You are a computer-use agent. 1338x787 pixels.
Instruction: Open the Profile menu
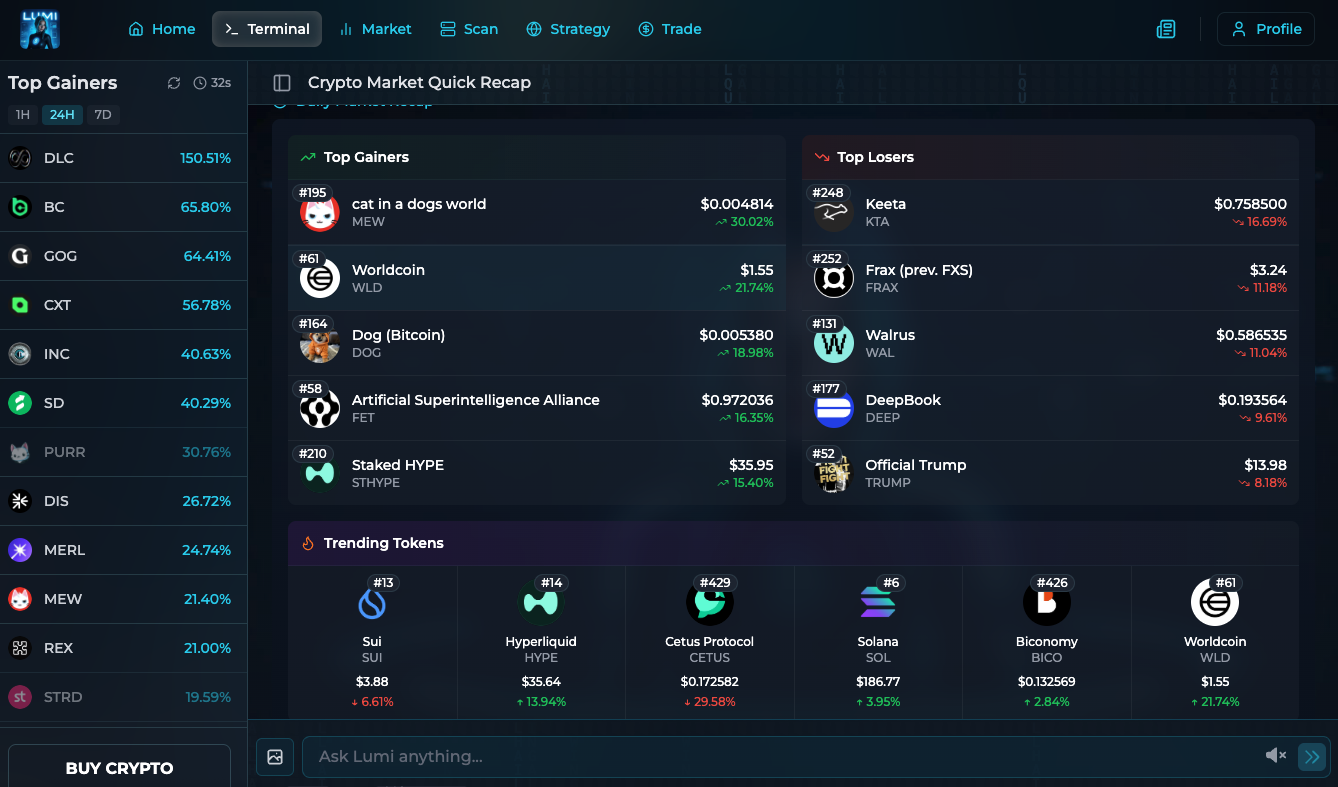pyautogui.click(x=1265, y=29)
